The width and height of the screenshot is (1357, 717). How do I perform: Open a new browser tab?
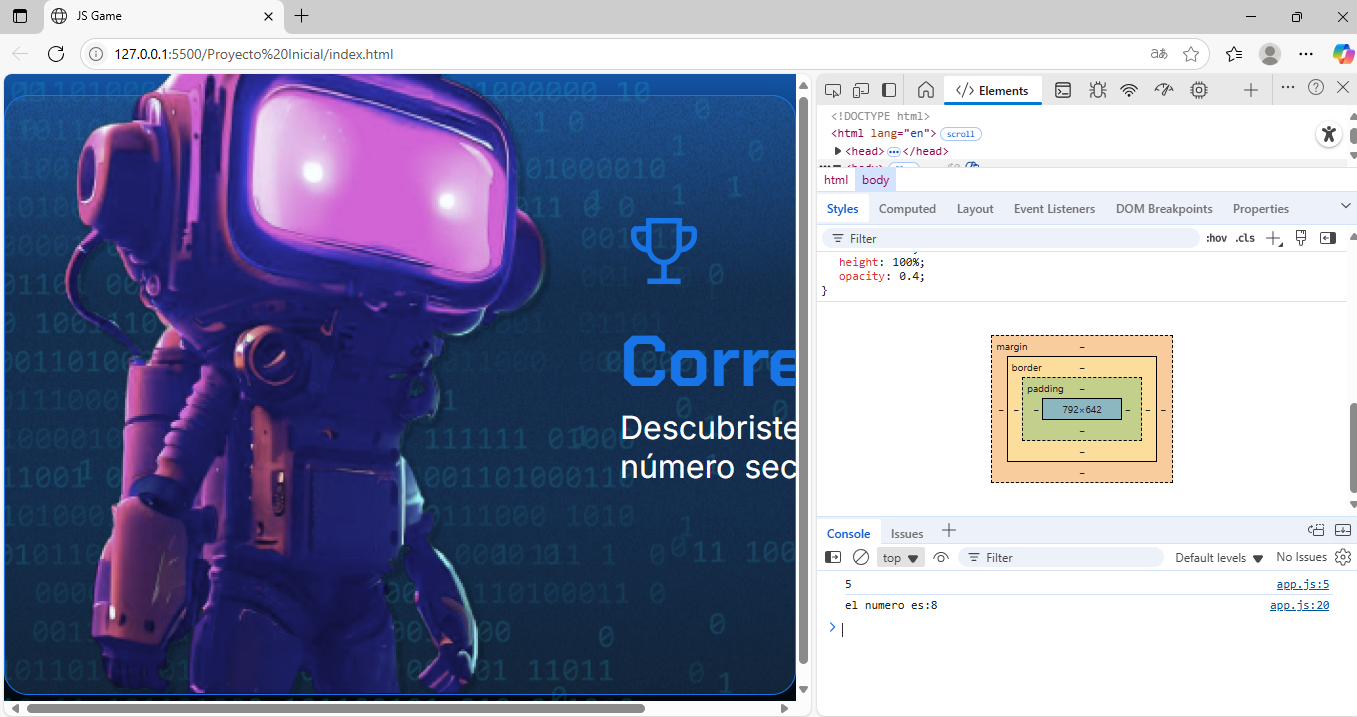(x=302, y=16)
